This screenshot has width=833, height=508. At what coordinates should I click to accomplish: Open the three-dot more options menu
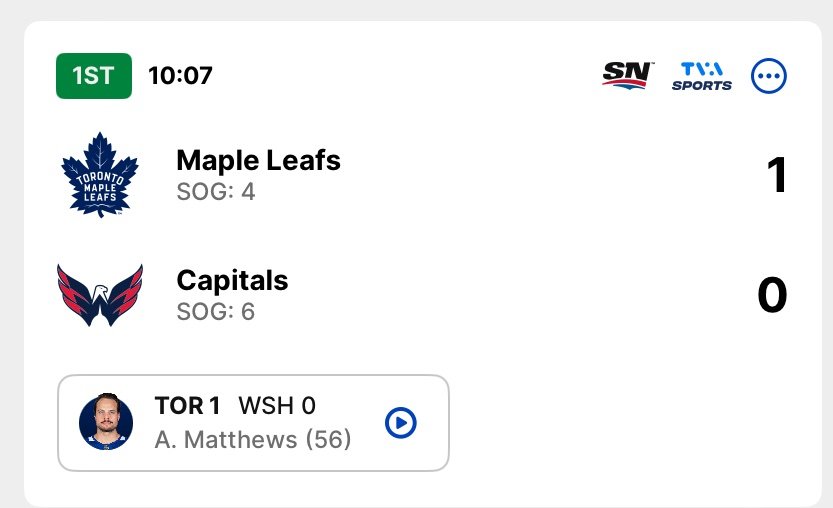pyautogui.click(x=769, y=76)
